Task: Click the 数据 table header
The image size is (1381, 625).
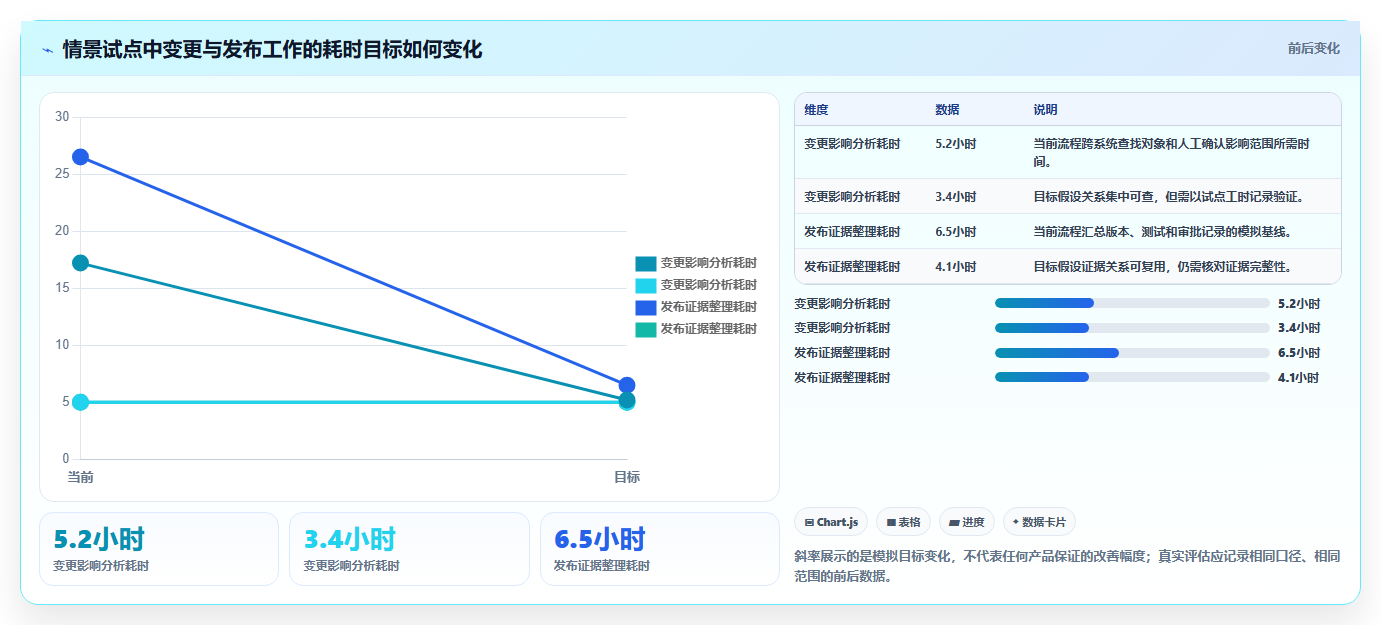Action: pyautogui.click(x=947, y=110)
